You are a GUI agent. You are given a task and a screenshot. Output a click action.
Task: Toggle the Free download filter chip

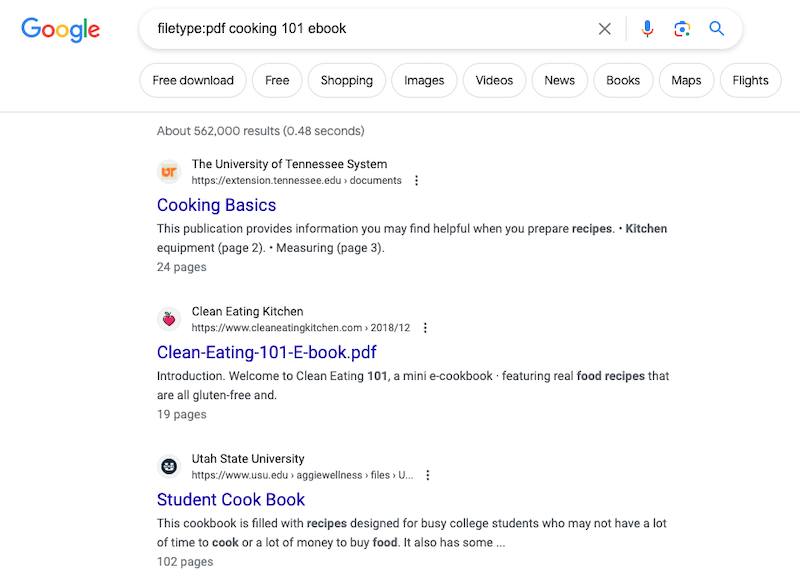[192, 80]
